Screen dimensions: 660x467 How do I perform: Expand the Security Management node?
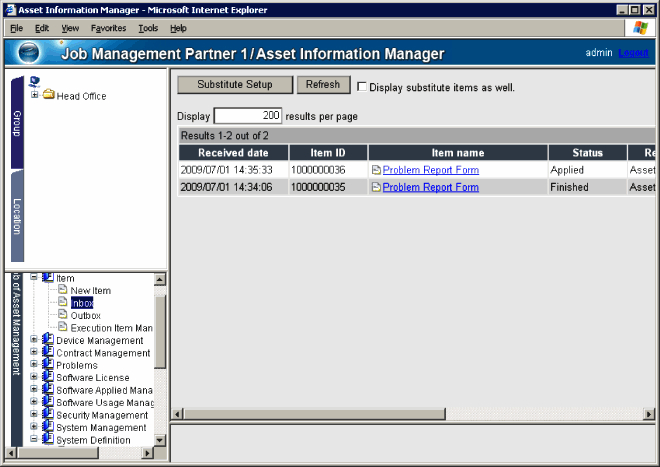[34, 414]
